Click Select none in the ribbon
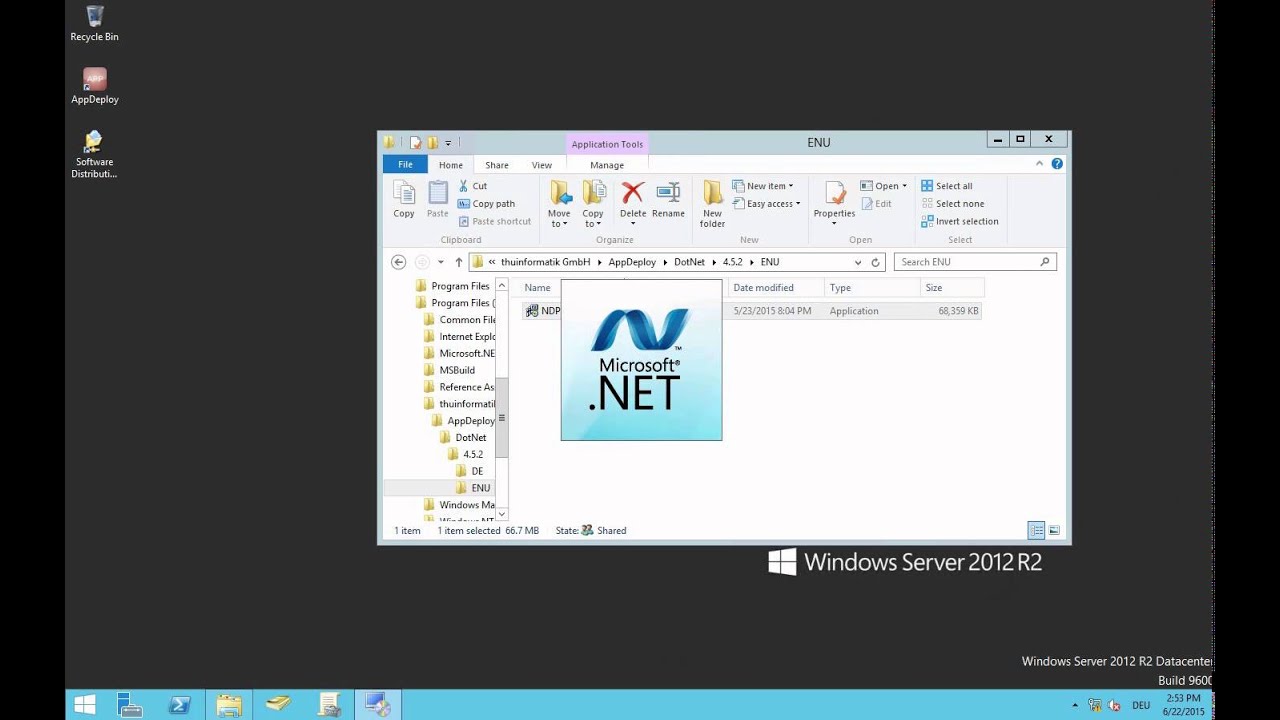 (x=953, y=204)
